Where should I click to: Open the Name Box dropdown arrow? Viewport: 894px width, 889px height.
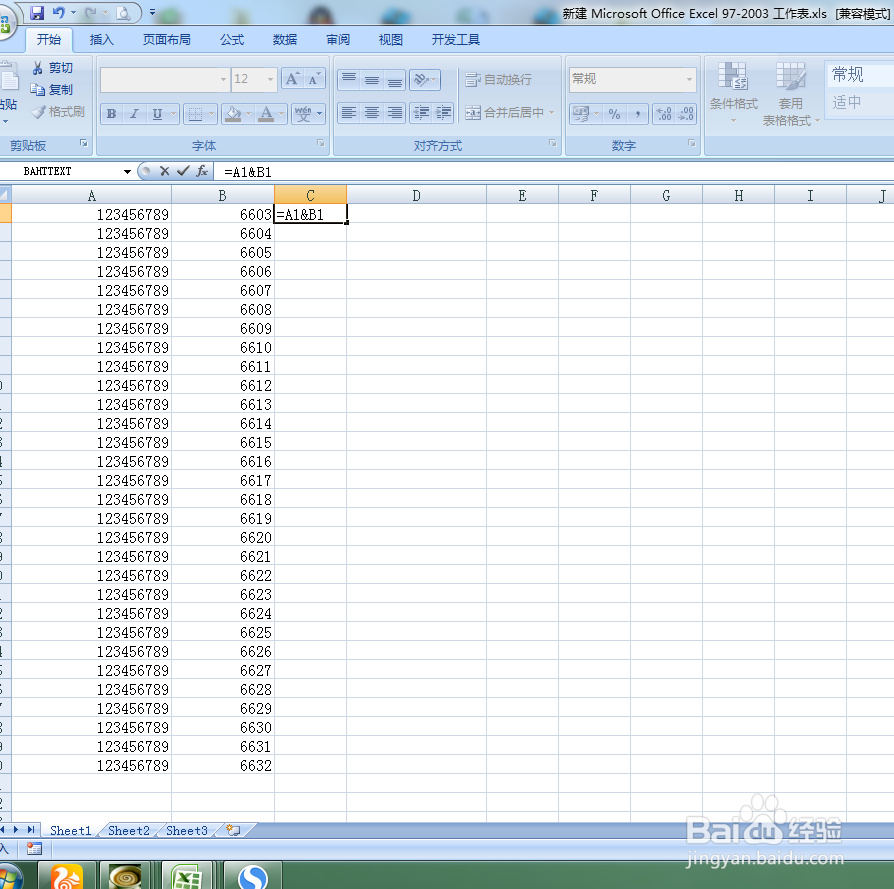(127, 172)
